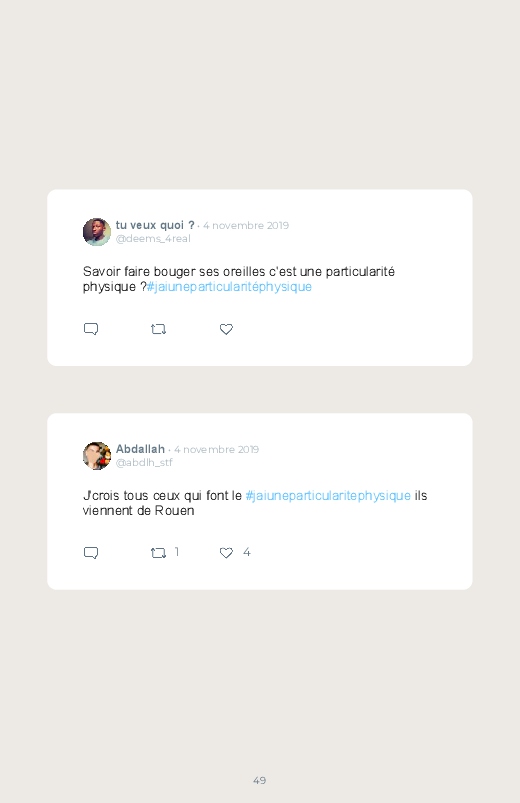Image resolution: width=520 pixels, height=803 pixels.
Task: Click the reply icon on deems_4real's tweet
Action: tap(91, 329)
